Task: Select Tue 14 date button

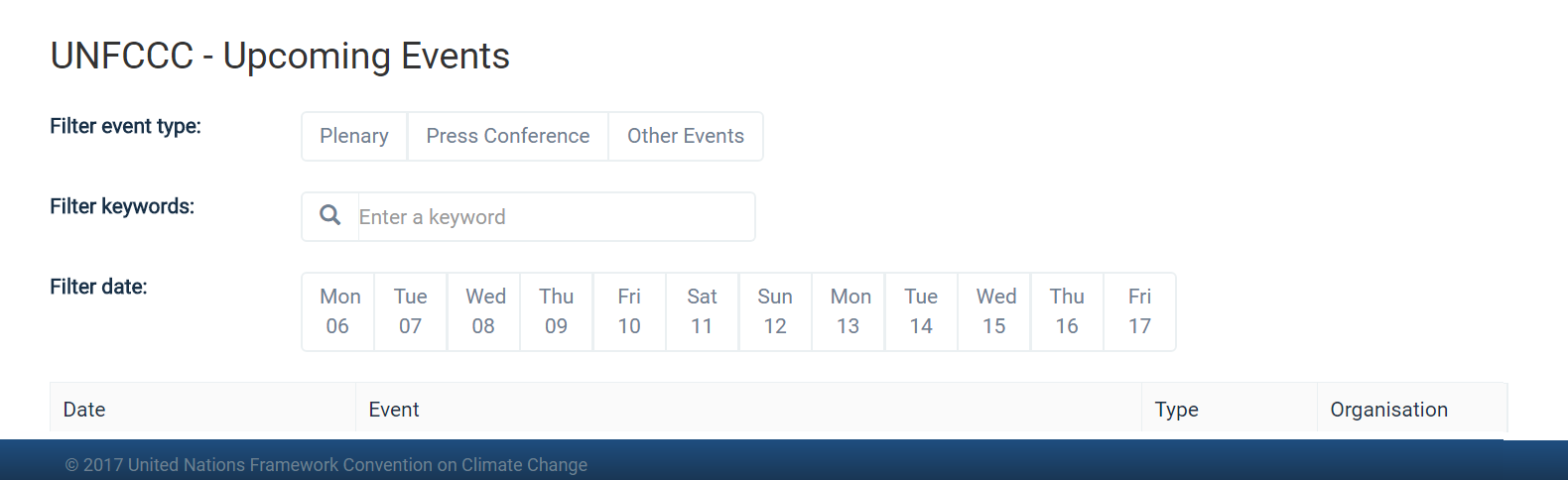Action: 921,311
